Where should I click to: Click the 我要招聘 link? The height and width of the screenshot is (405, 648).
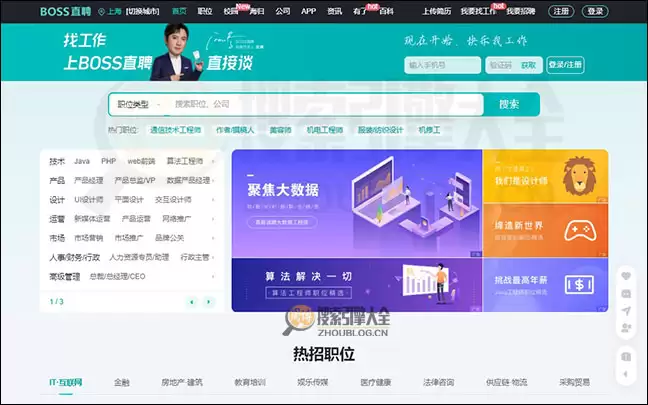[521, 12]
